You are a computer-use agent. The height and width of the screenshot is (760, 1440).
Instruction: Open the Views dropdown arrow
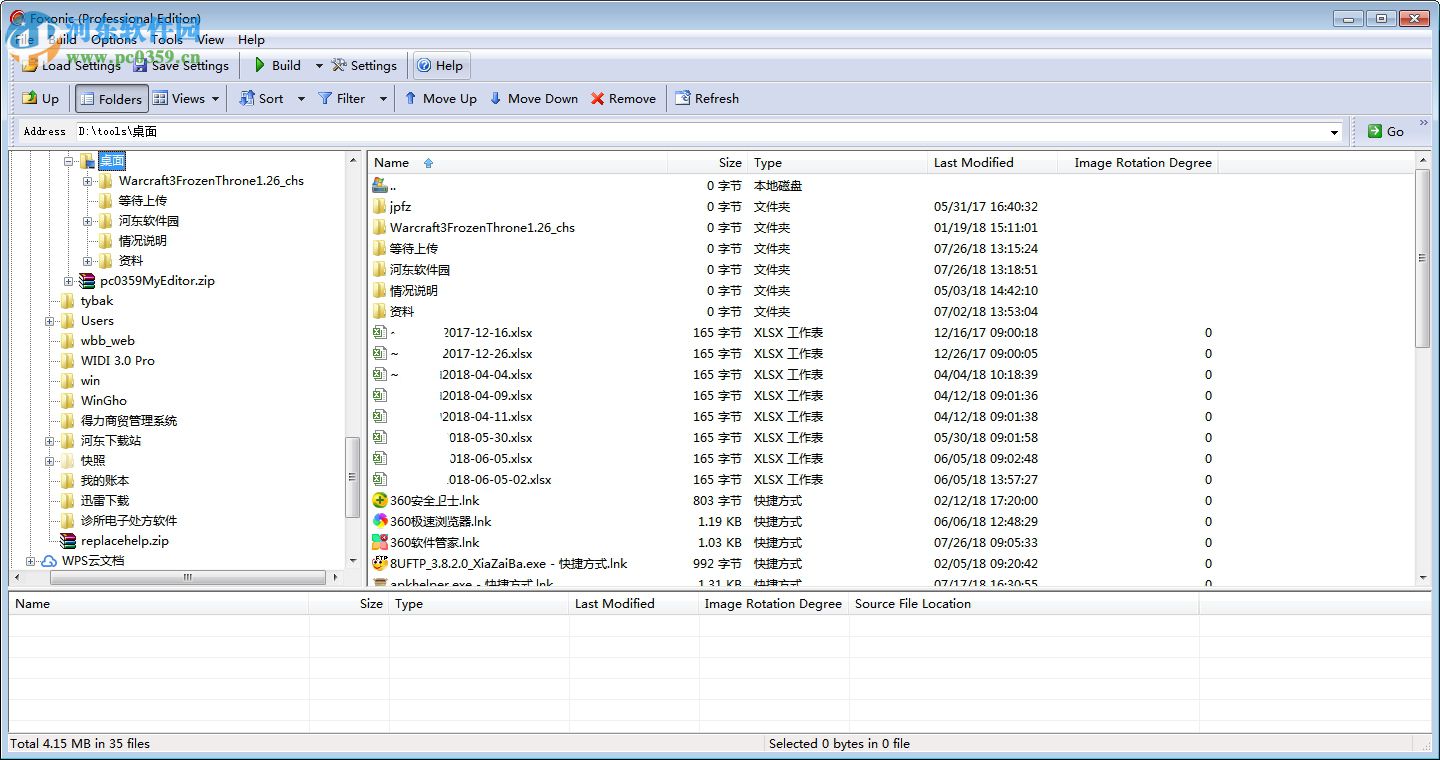pyautogui.click(x=213, y=98)
